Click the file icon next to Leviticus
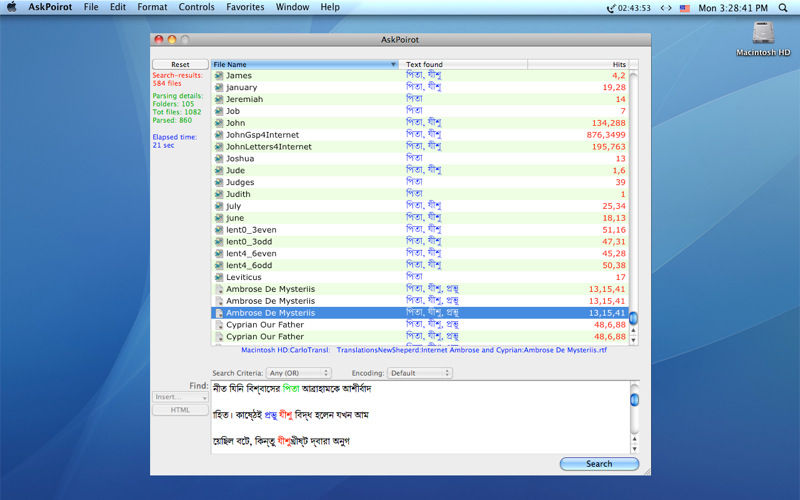800x500 pixels. 219,277
